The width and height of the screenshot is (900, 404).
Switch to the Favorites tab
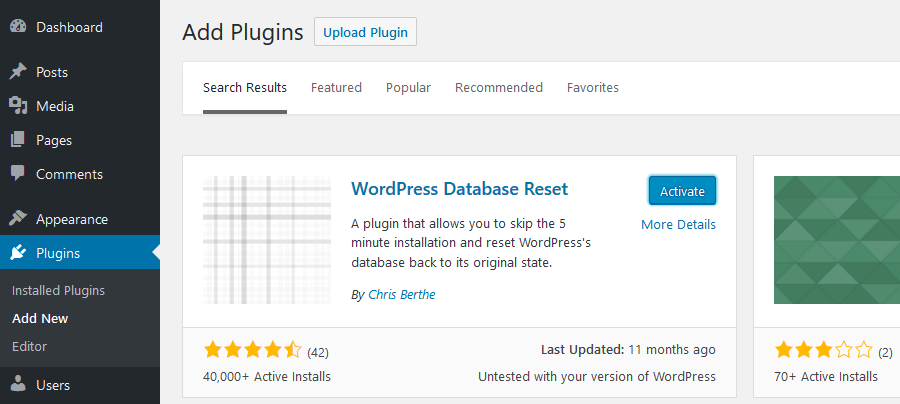click(593, 88)
